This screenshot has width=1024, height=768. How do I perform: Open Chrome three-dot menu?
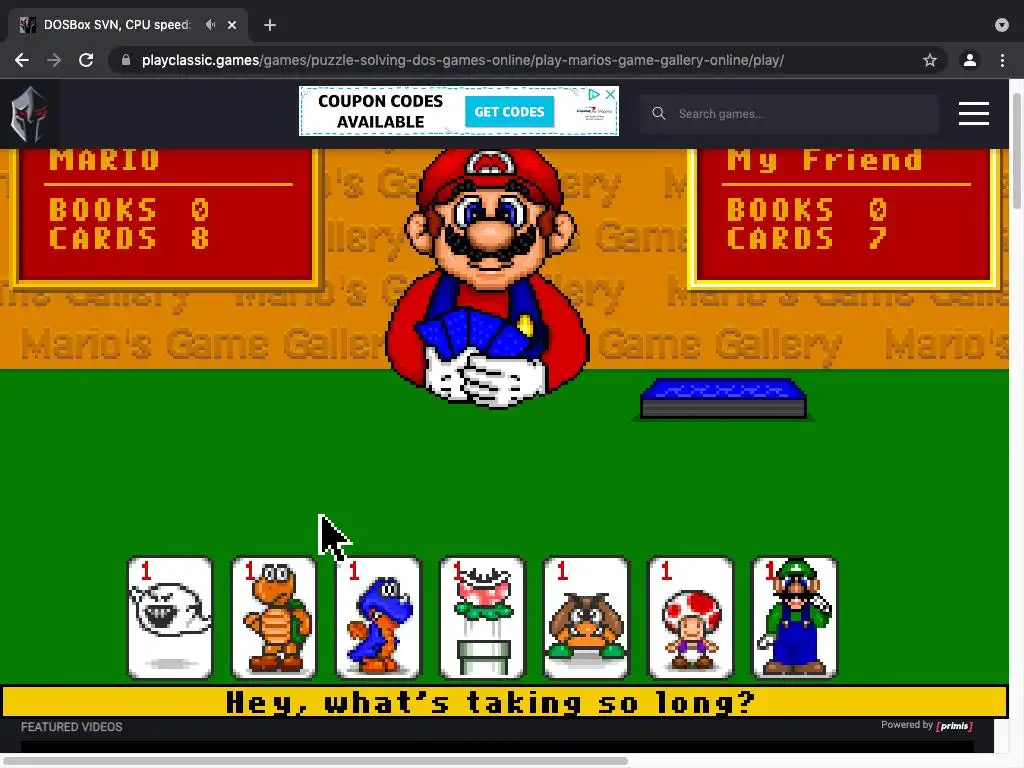(x=1002, y=60)
